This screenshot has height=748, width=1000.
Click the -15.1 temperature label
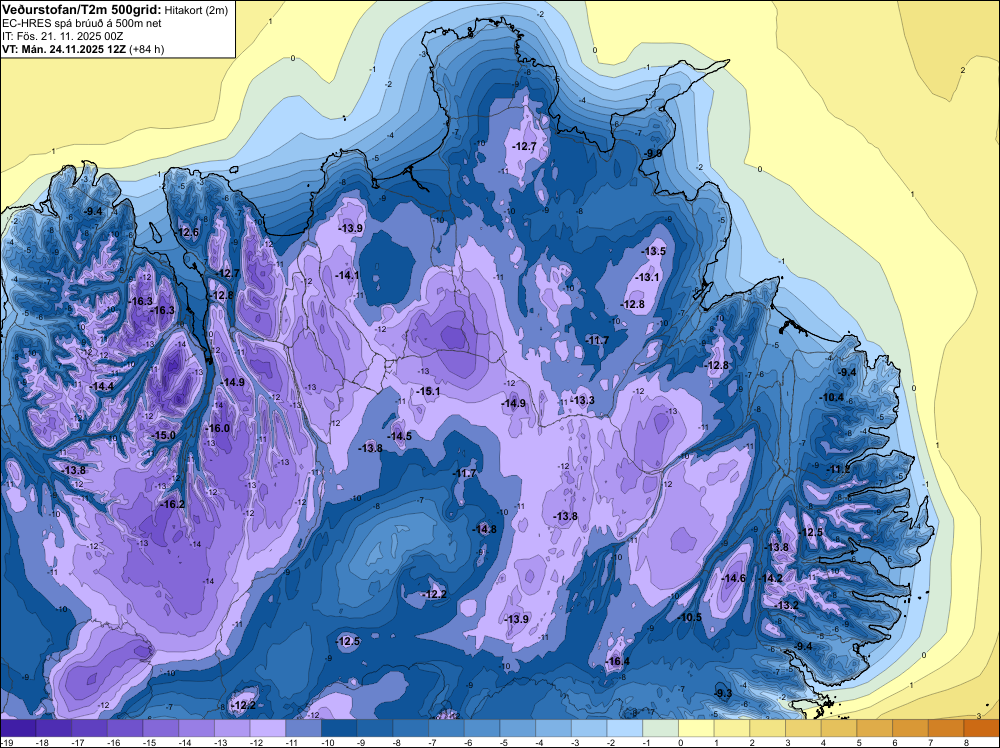coord(428,391)
